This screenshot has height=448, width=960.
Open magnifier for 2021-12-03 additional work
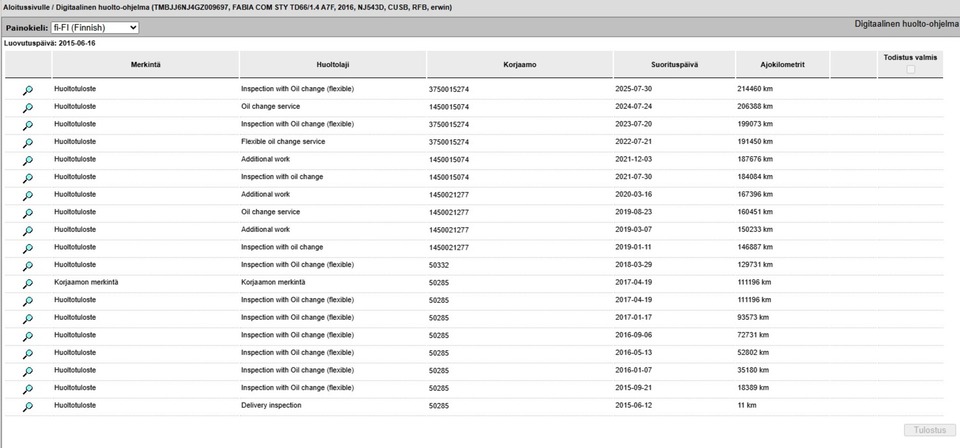click(28, 160)
